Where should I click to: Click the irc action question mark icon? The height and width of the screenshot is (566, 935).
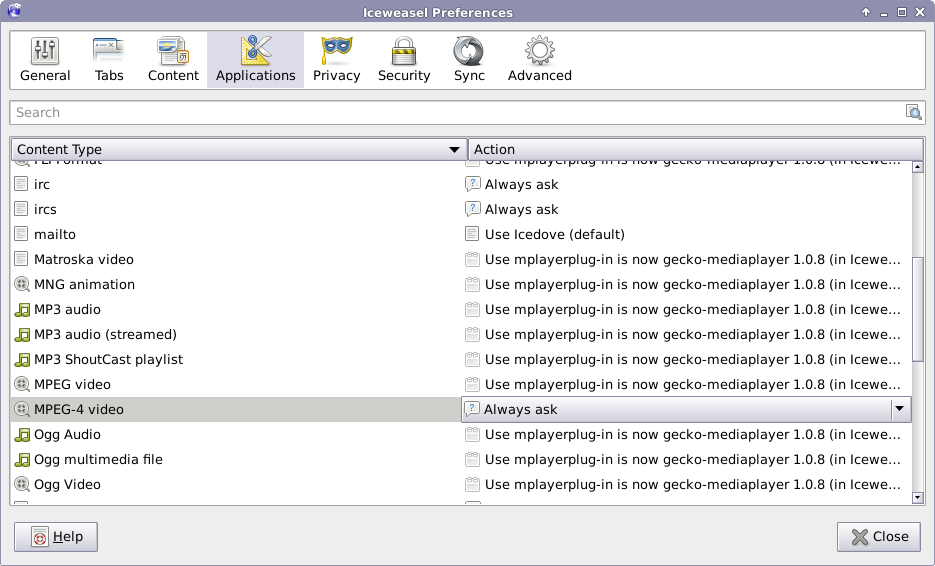[472, 184]
